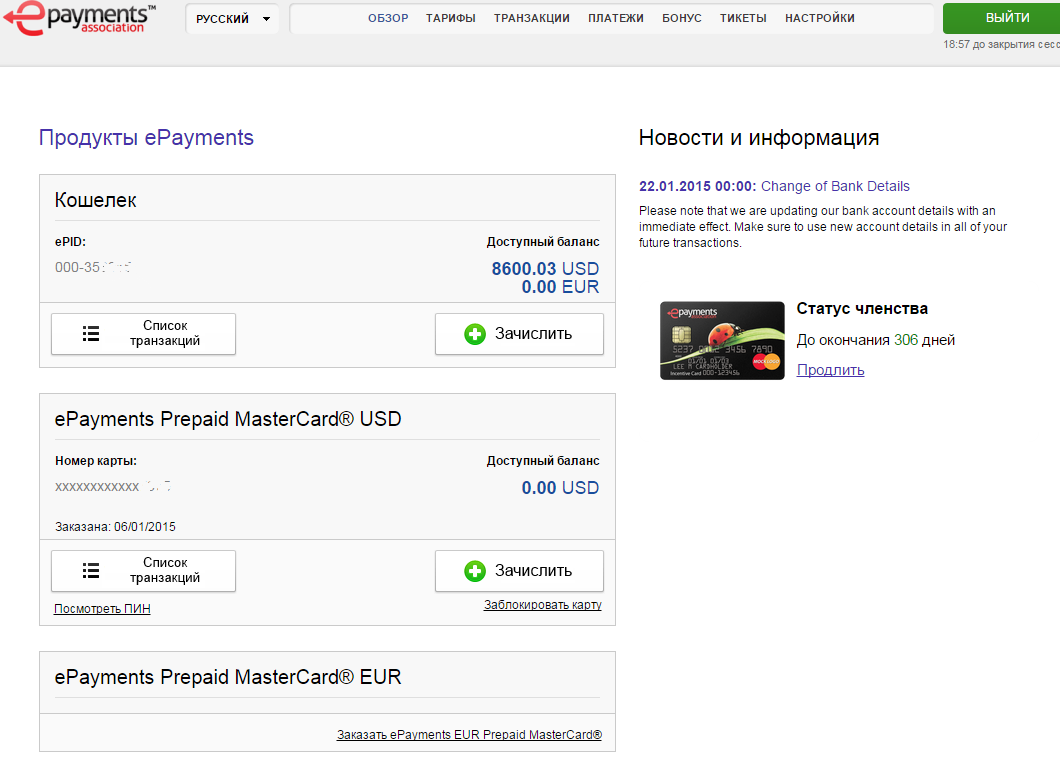Go to the ТАРИФЫ section
The width and height of the screenshot is (1060, 770).
(451, 18)
